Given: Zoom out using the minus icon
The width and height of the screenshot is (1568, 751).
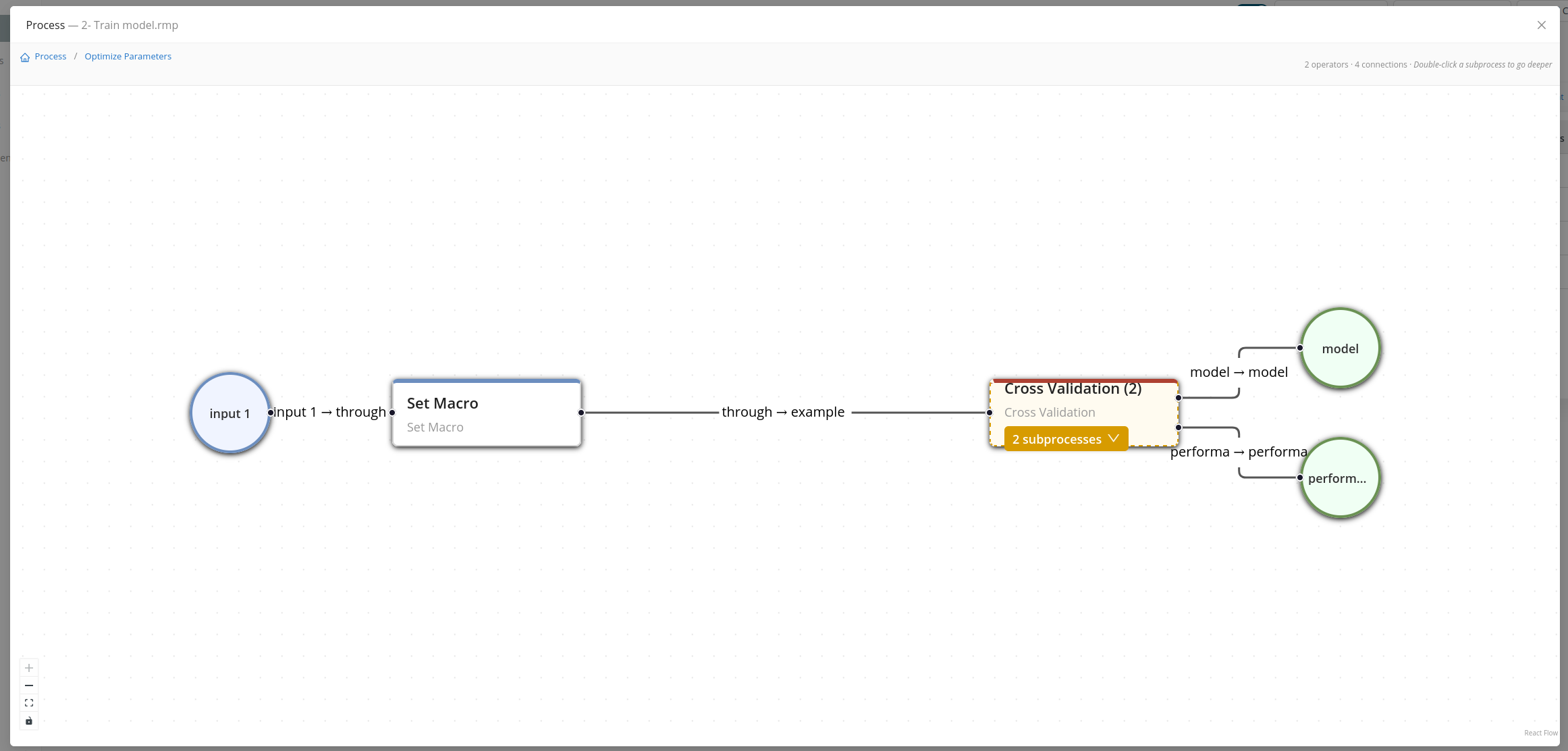Looking at the screenshot, I should 28,685.
